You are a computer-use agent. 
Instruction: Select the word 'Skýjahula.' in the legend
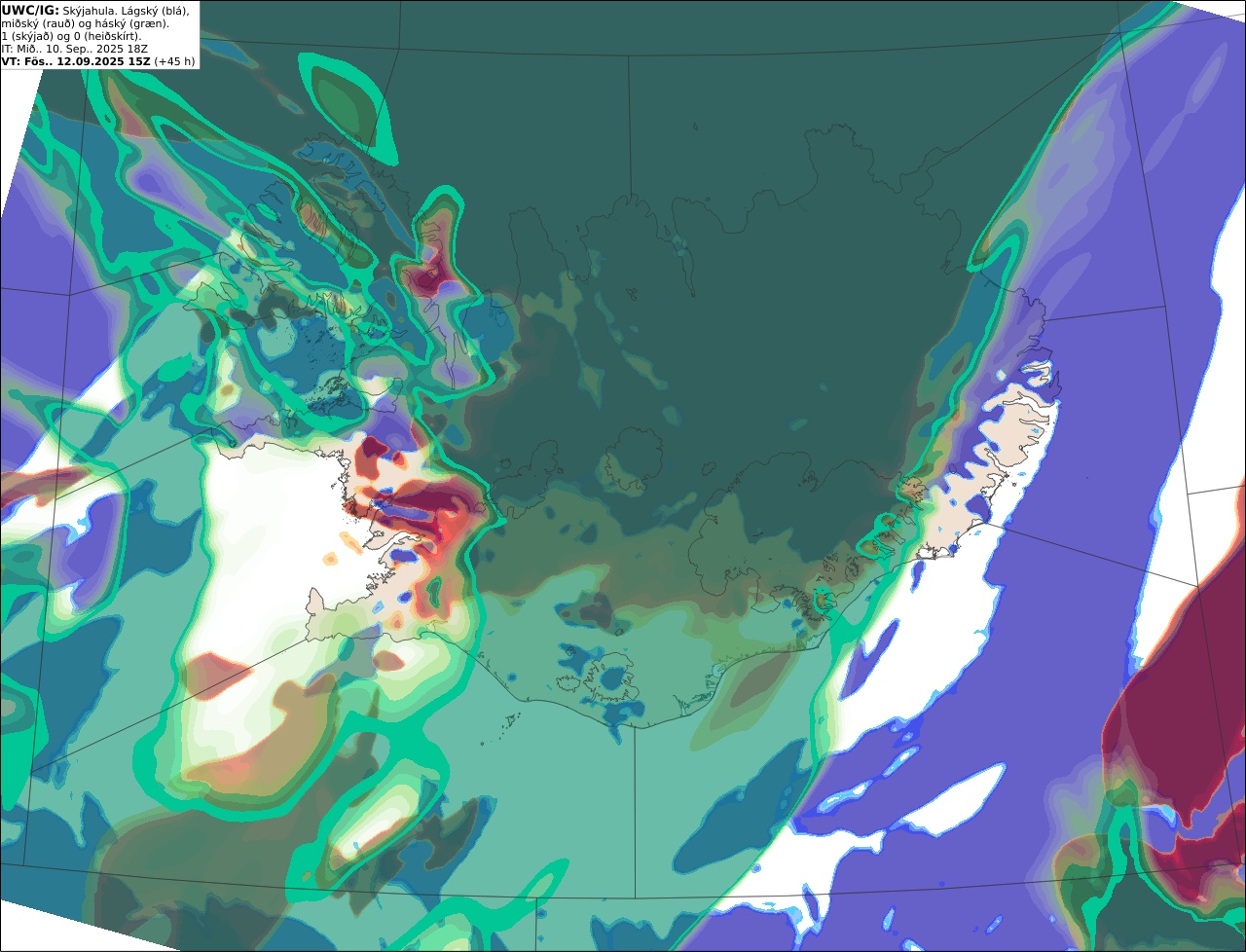[88, 10]
